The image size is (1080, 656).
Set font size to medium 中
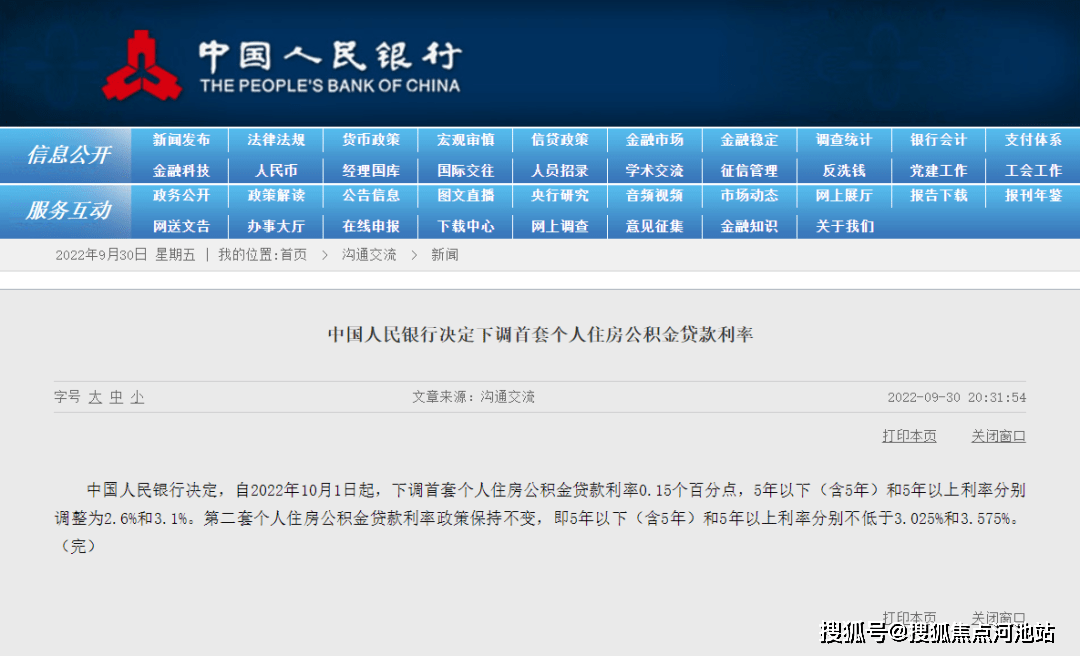point(116,397)
